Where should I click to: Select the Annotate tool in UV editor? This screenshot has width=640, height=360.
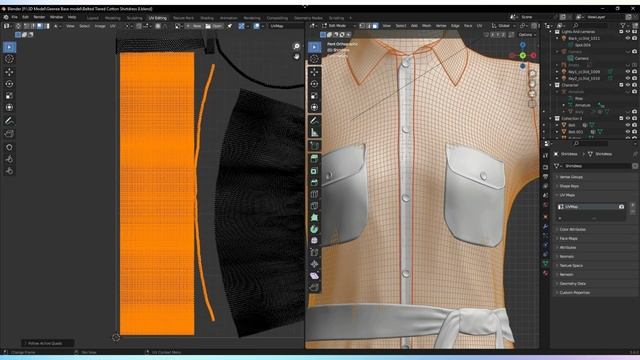point(9,121)
